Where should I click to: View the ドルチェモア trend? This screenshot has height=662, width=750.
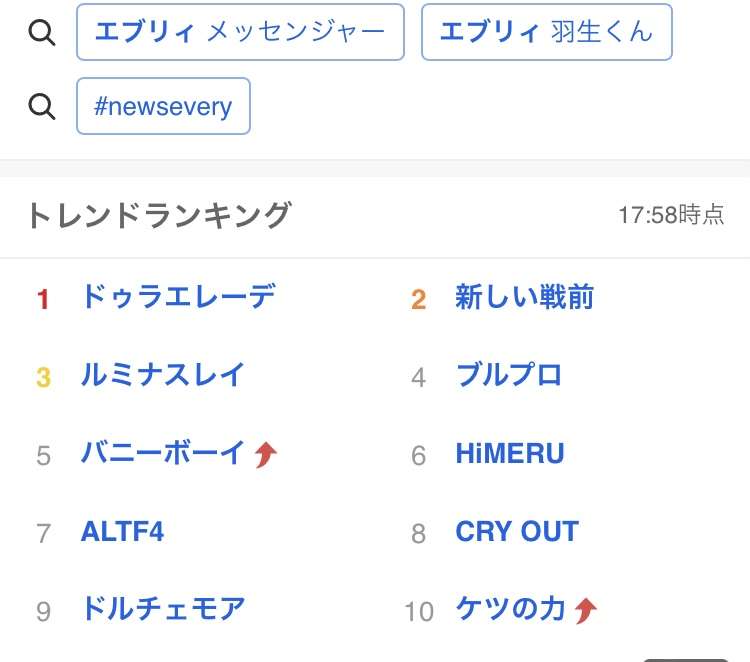click(163, 609)
